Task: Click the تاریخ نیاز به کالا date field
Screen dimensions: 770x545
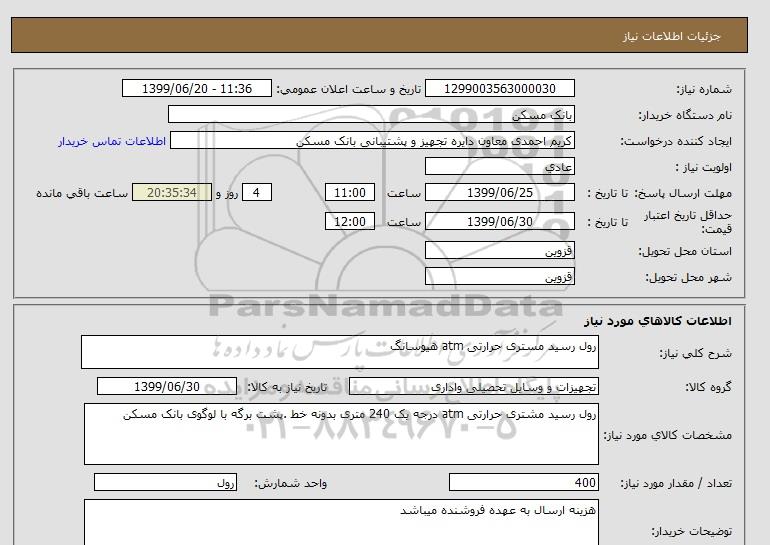Action: 167,387
